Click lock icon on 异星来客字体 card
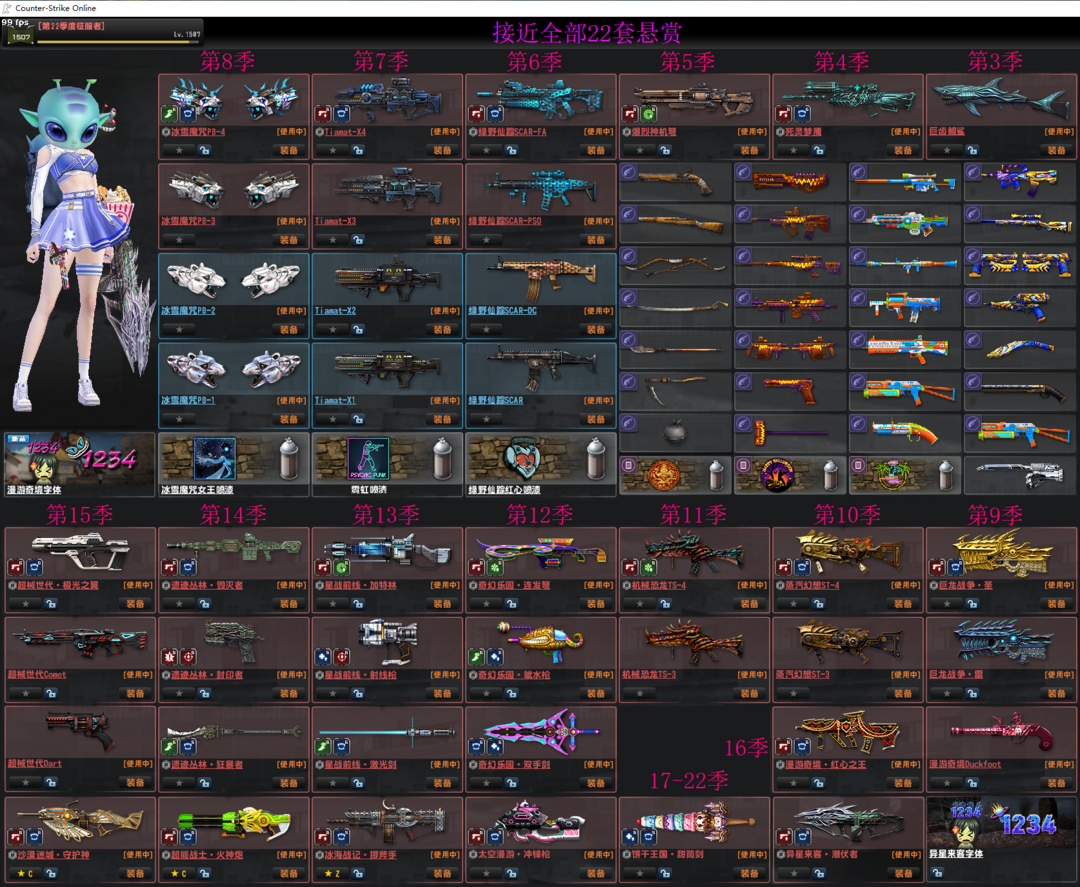The width and height of the screenshot is (1080, 887). point(937,872)
